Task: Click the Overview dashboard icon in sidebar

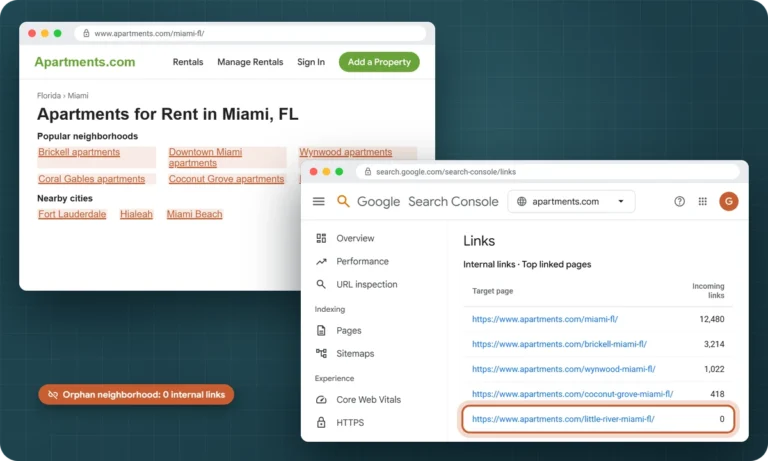Action: coord(321,238)
